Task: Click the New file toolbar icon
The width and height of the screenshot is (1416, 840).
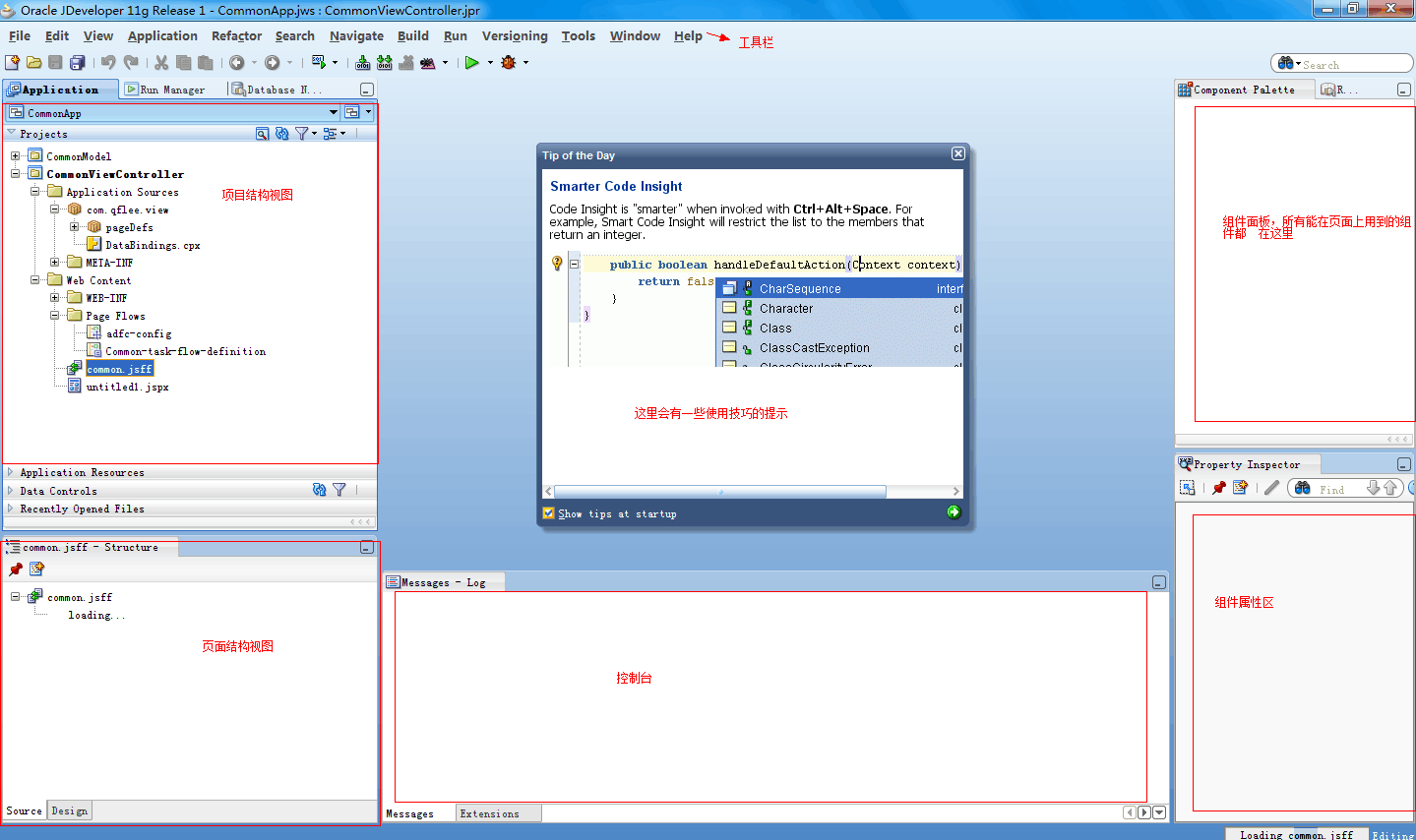Action: tap(13, 62)
